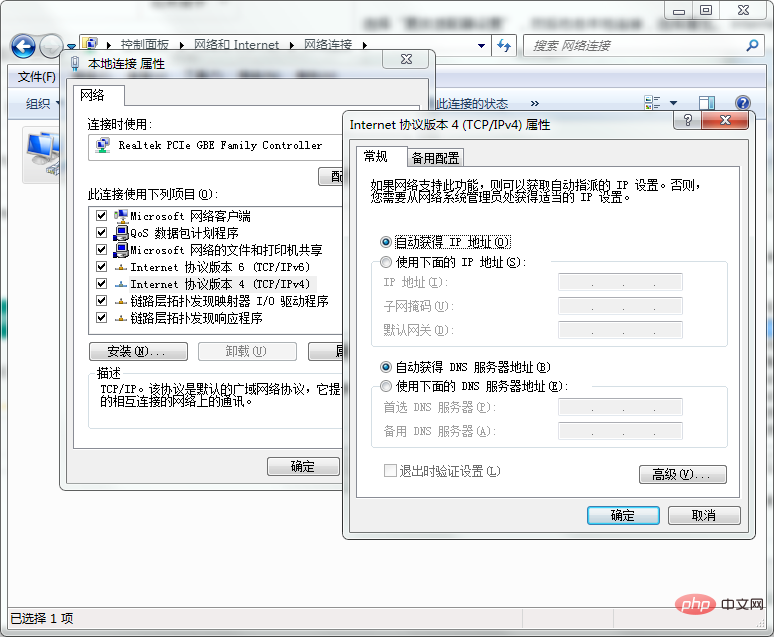The width and height of the screenshot is (774, 637).
Task: Click the Realtek adapter icon
Action: pyautogui.click(x=103, y=145)
